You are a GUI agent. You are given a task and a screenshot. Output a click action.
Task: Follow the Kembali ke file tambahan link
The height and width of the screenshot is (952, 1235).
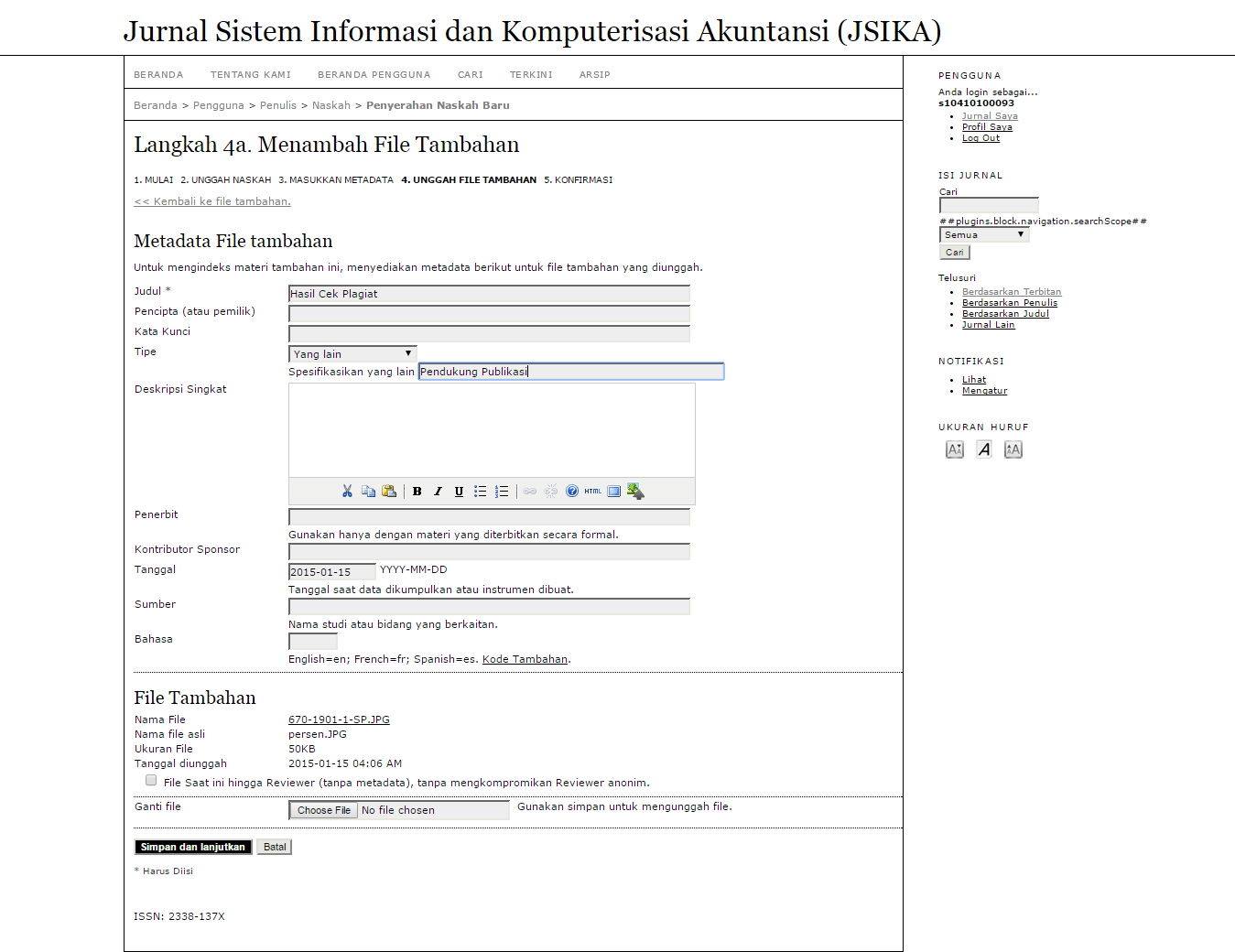[212, 201]
